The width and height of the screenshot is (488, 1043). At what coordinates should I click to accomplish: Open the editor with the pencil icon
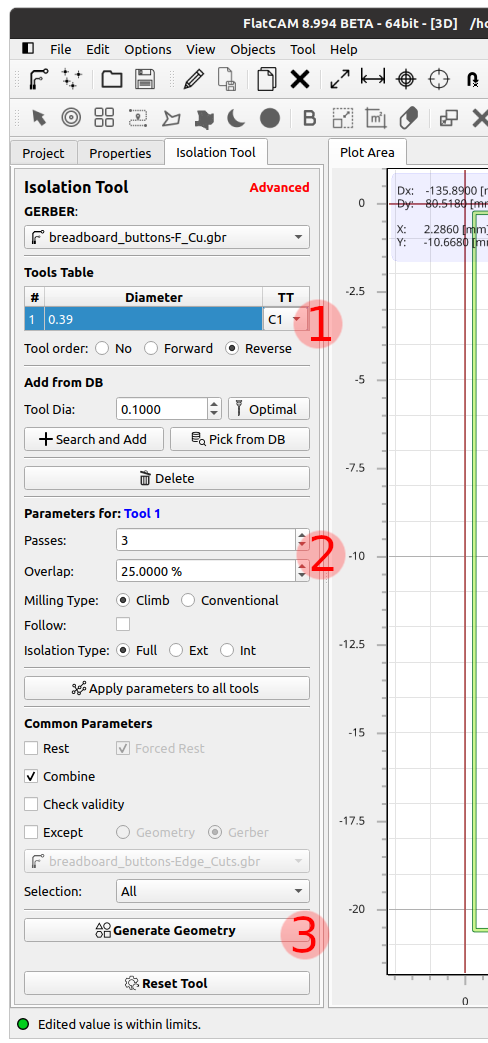click(193, 79)
